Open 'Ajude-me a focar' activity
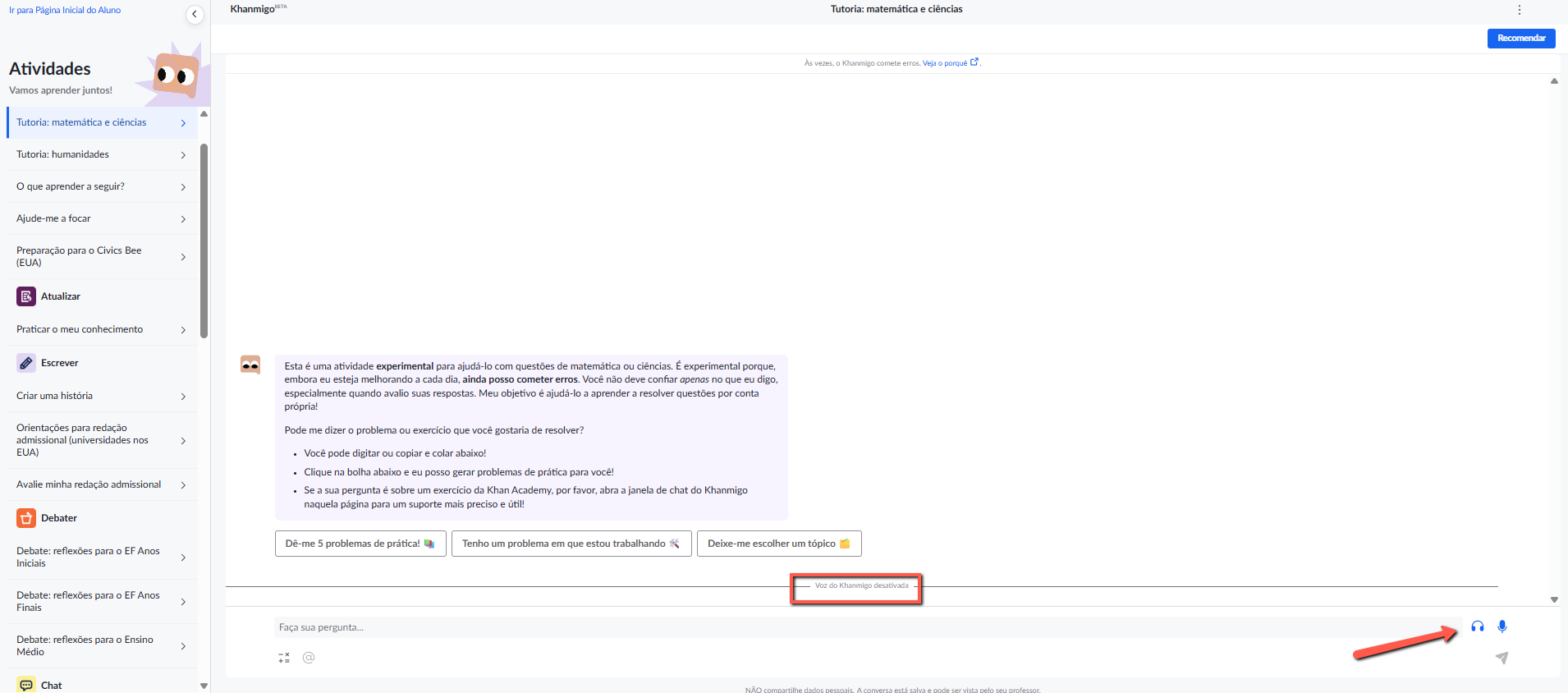Screen dimensions: 1568x693 click(102, 218)
